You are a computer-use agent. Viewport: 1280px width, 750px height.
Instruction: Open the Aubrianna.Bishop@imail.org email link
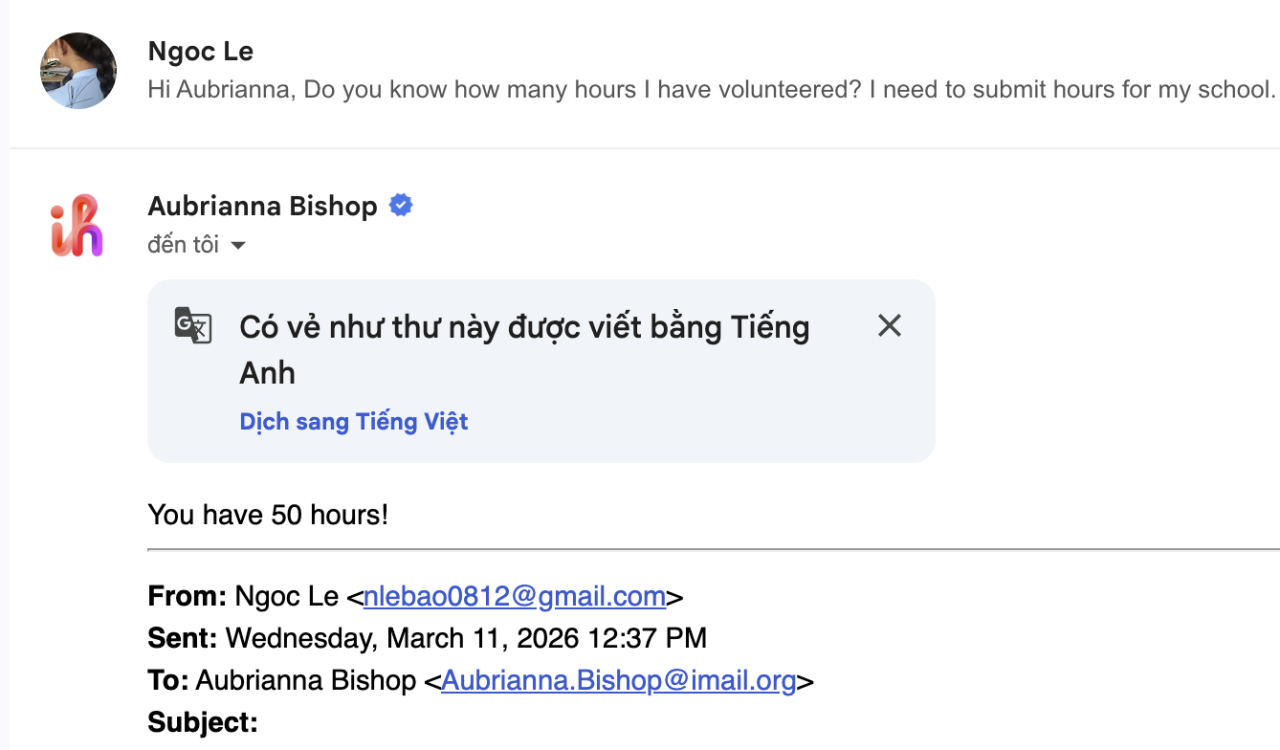618,681
